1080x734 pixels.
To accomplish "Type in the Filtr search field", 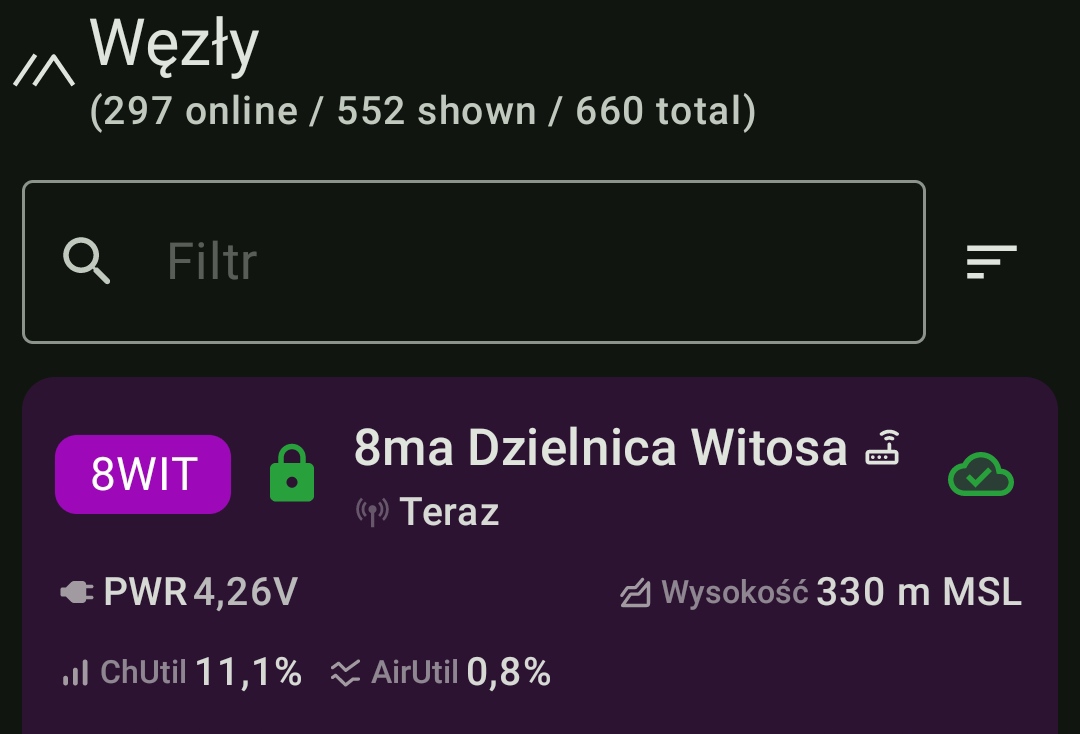I will pyautogui.click(x=520, y=262).
